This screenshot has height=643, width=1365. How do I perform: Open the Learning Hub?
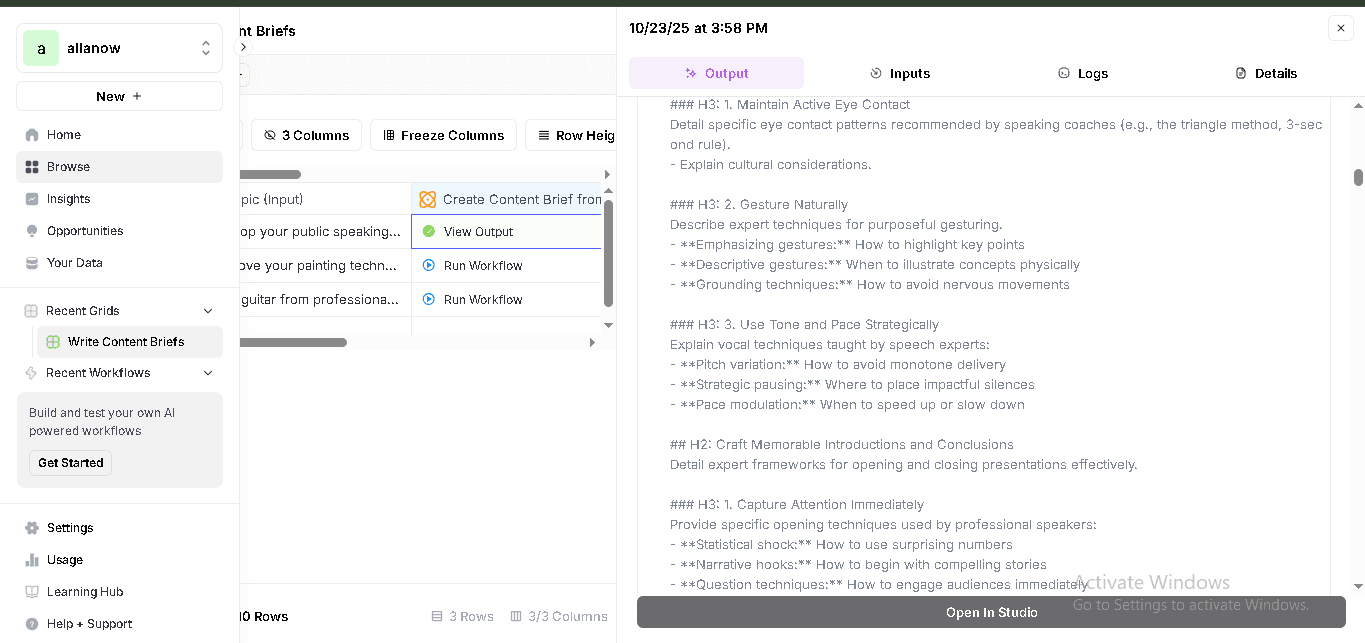click(84, 592)
